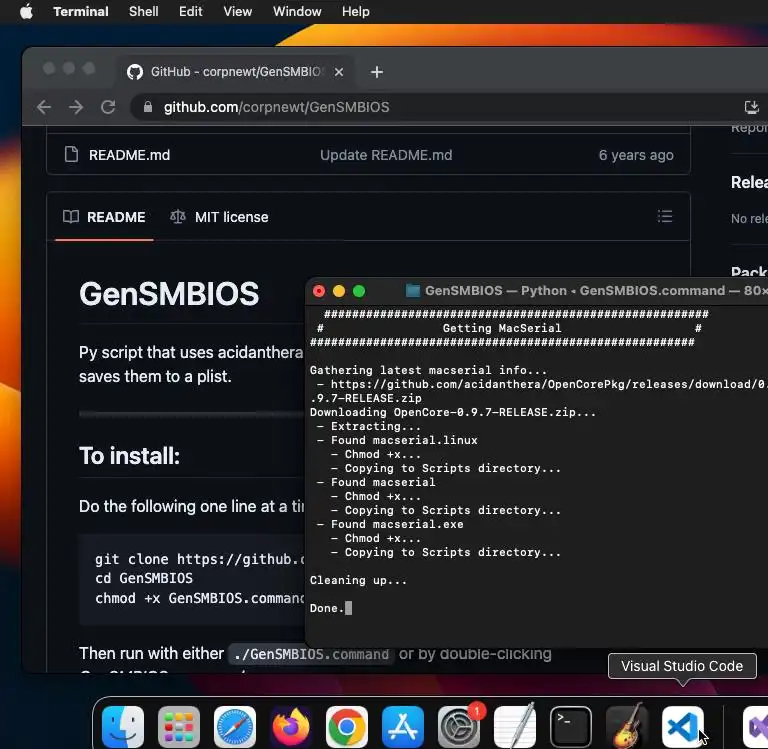
Task: Open the README outline list icon
Action: 665,216
